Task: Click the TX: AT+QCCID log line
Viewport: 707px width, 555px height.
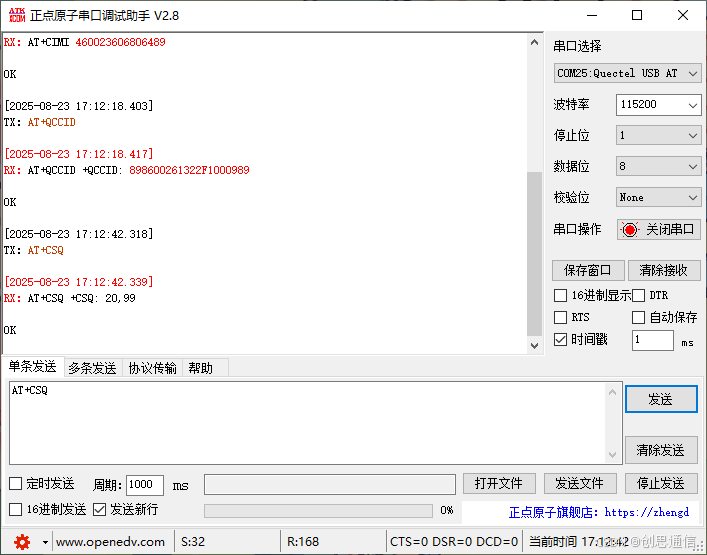Action: click(40, 123)
